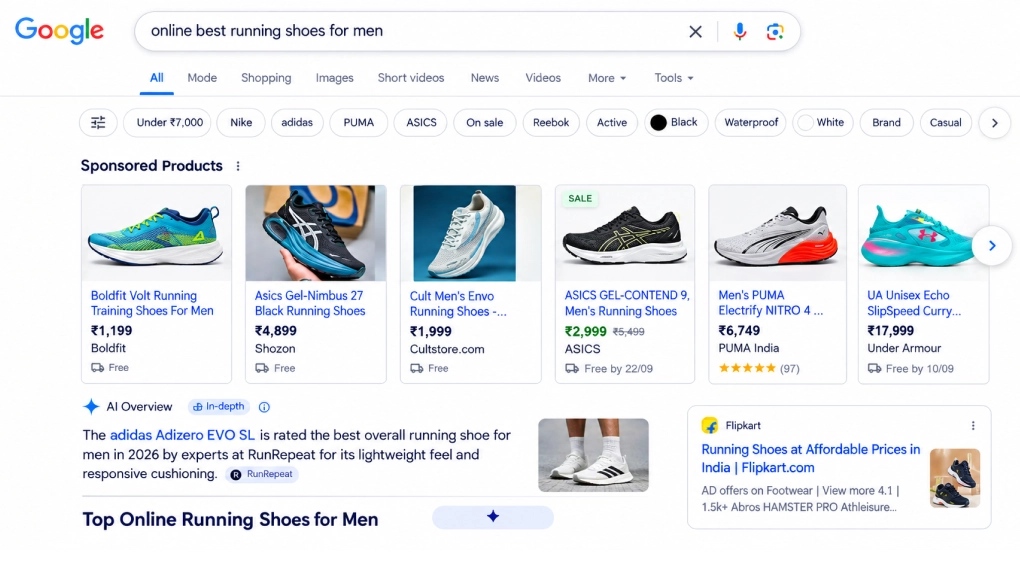The width and height of the screenshot is (1020, 561).
Task: Open the Flipkart ad three-dot menu
Action: point(973,426)
